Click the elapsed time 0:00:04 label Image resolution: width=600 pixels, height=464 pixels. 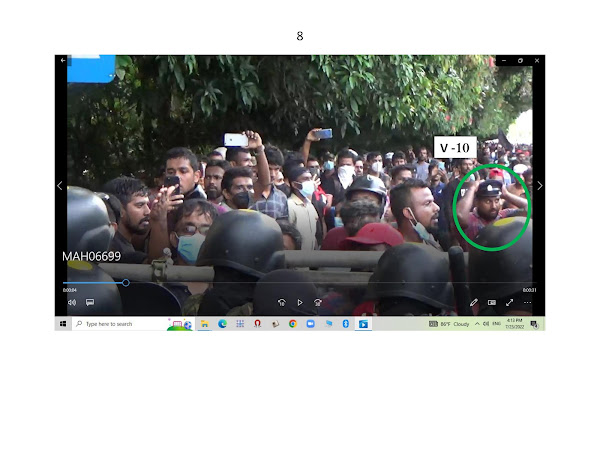click(x=70, y=290)
